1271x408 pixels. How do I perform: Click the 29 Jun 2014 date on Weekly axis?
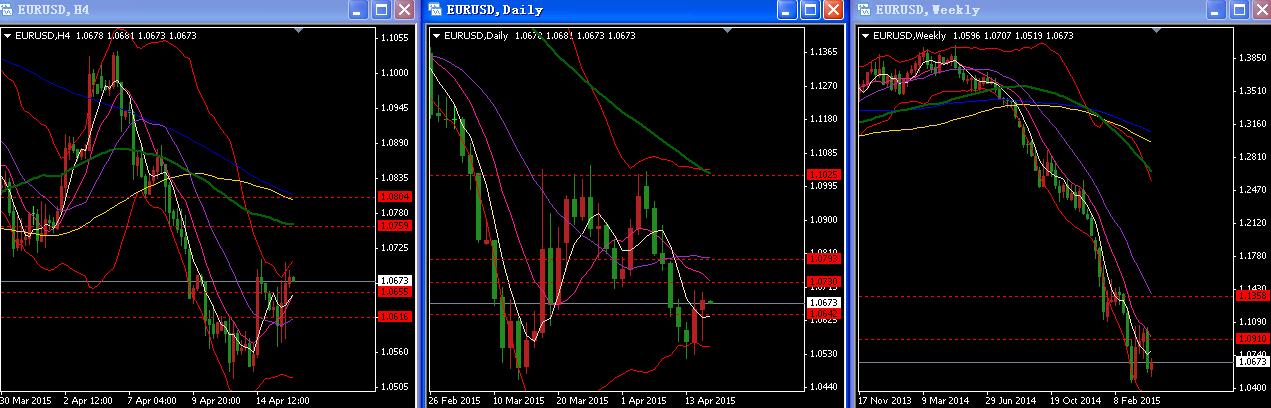(x=1010, y=400)
